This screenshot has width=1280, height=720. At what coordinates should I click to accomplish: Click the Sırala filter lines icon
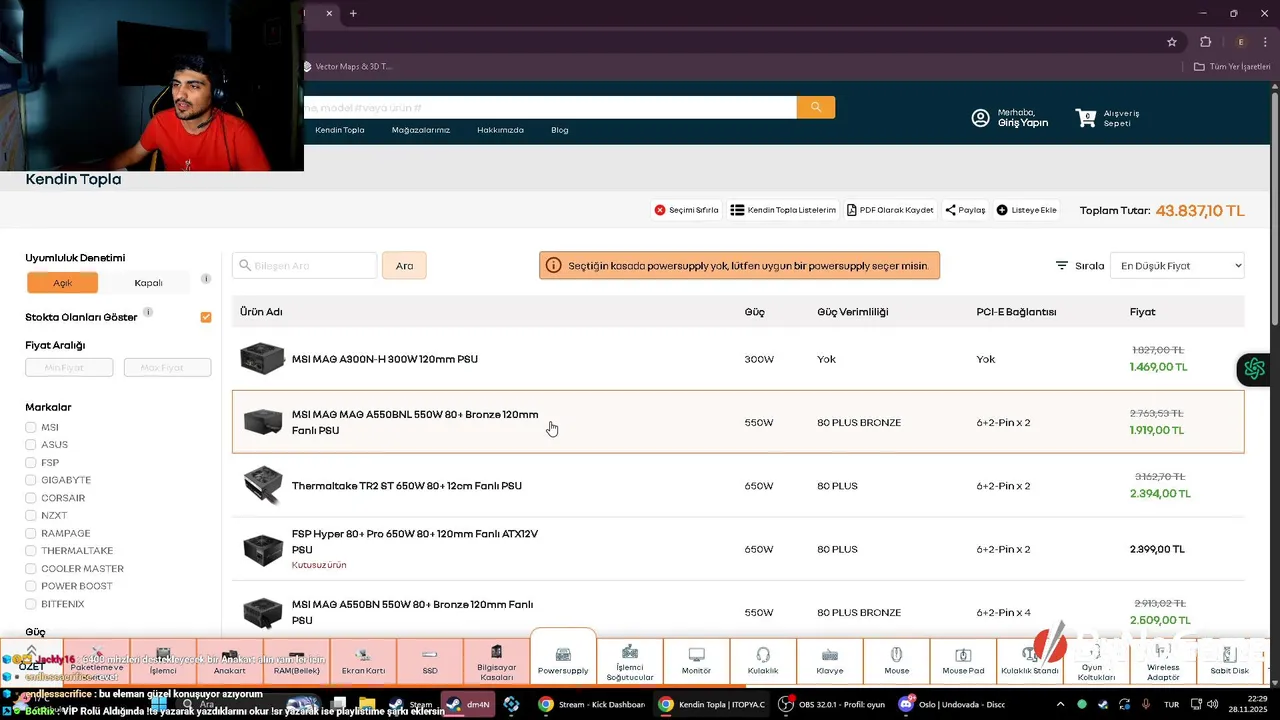point(1062,266)
